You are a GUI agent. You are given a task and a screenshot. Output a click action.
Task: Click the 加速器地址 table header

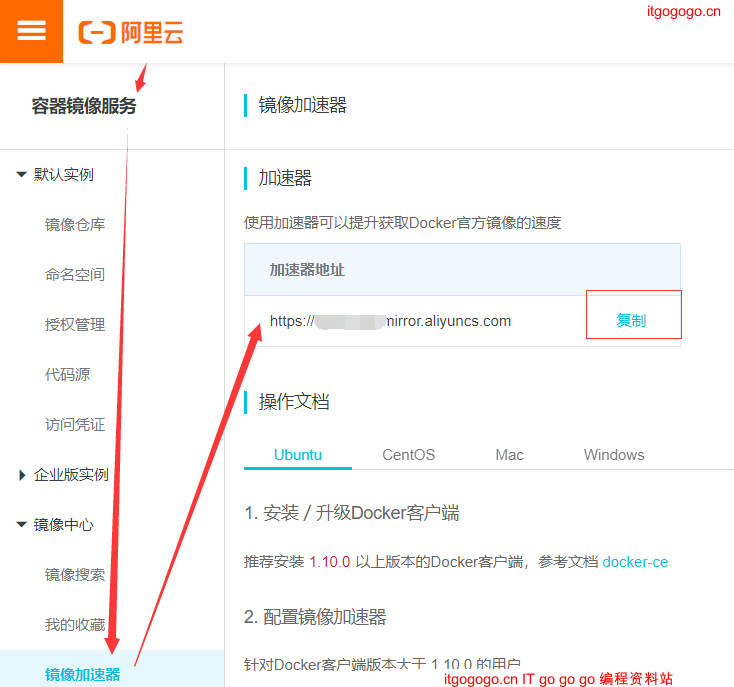[x=307, y=270]
